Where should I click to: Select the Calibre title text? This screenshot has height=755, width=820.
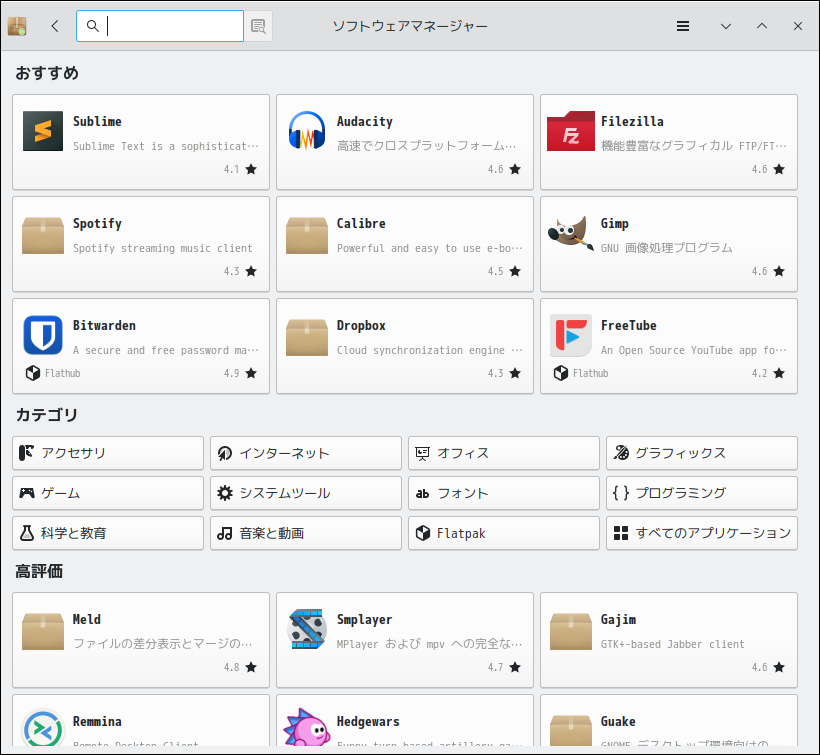[361, 223]
